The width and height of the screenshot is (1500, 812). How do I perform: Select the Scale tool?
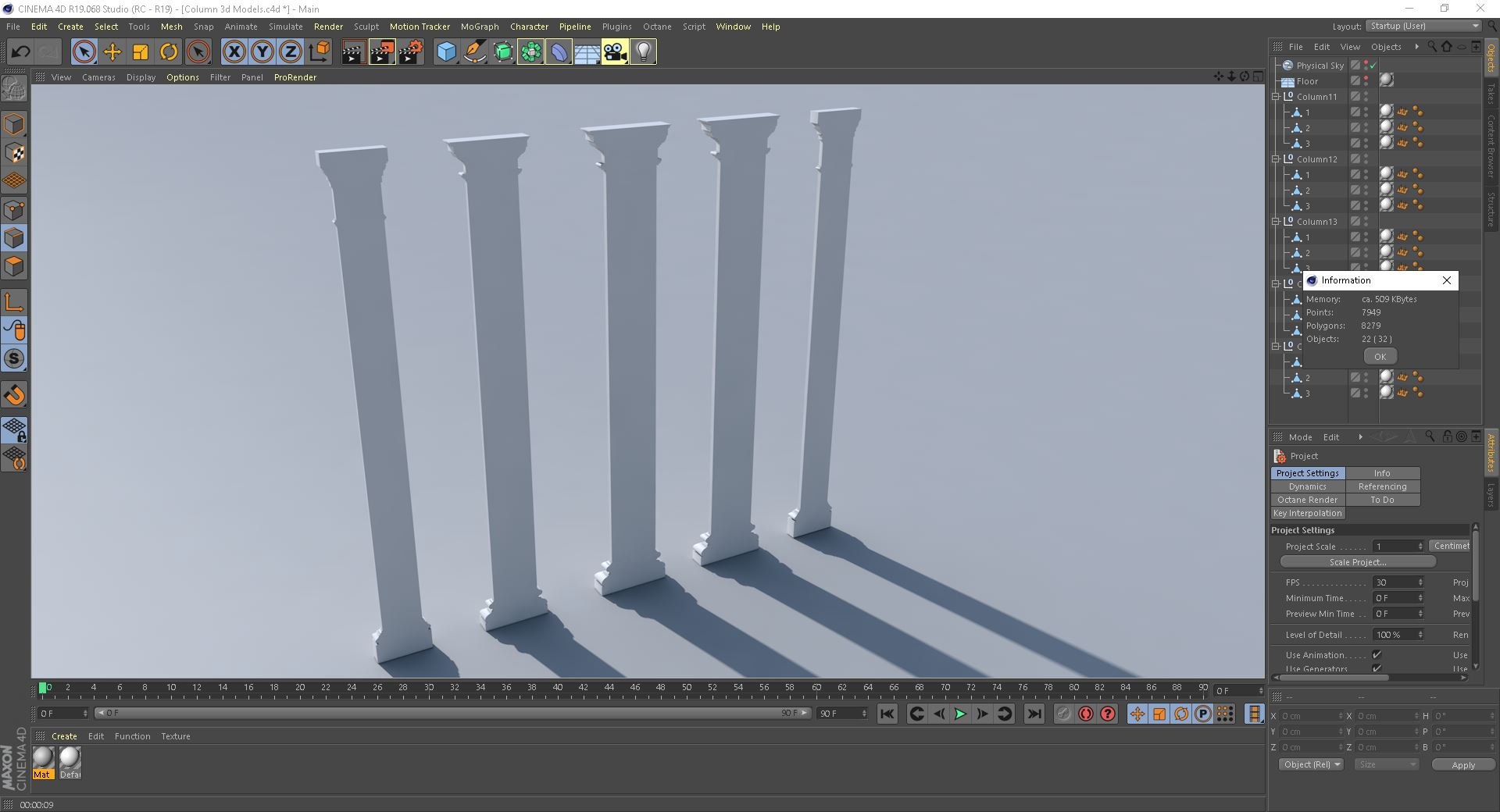click(x=141, y=52)
